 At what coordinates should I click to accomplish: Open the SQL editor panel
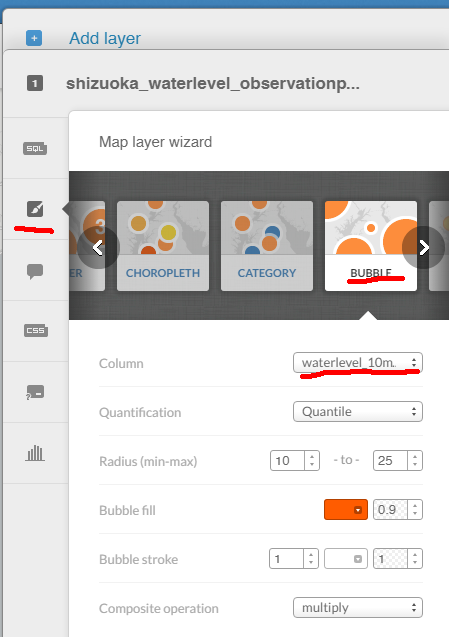tap(35, 149)
